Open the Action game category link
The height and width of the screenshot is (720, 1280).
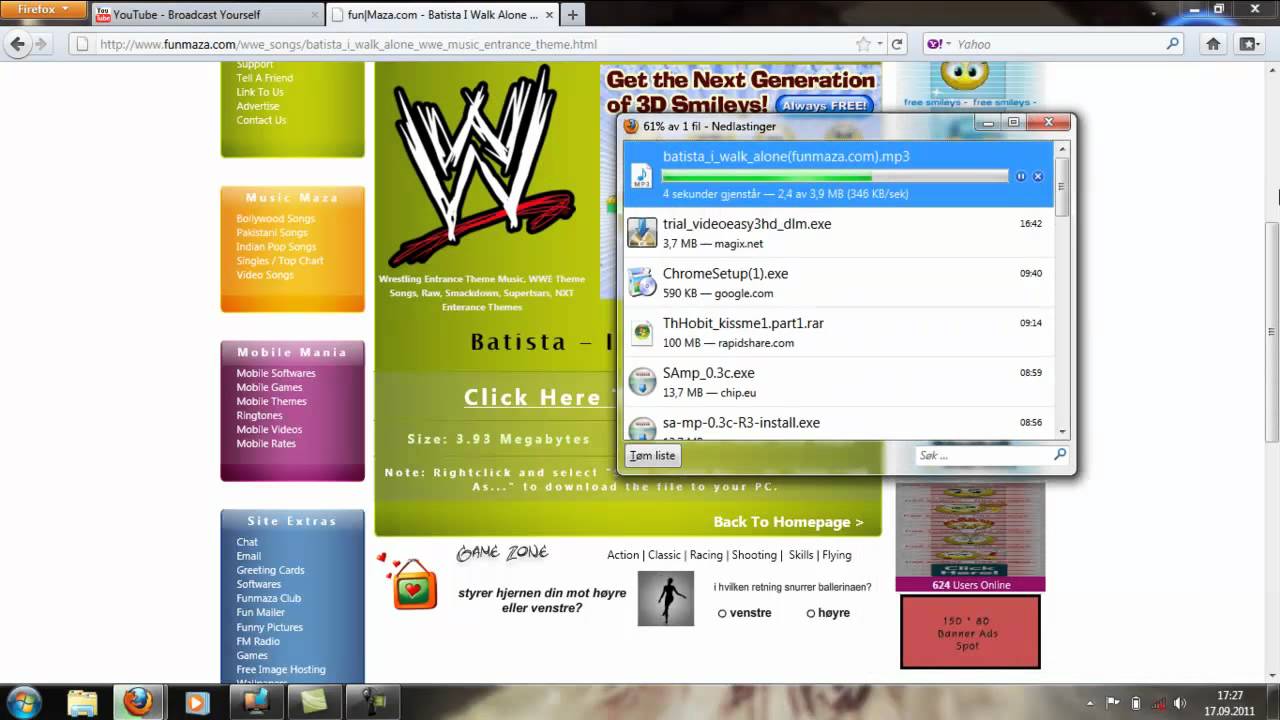(623, 555)
